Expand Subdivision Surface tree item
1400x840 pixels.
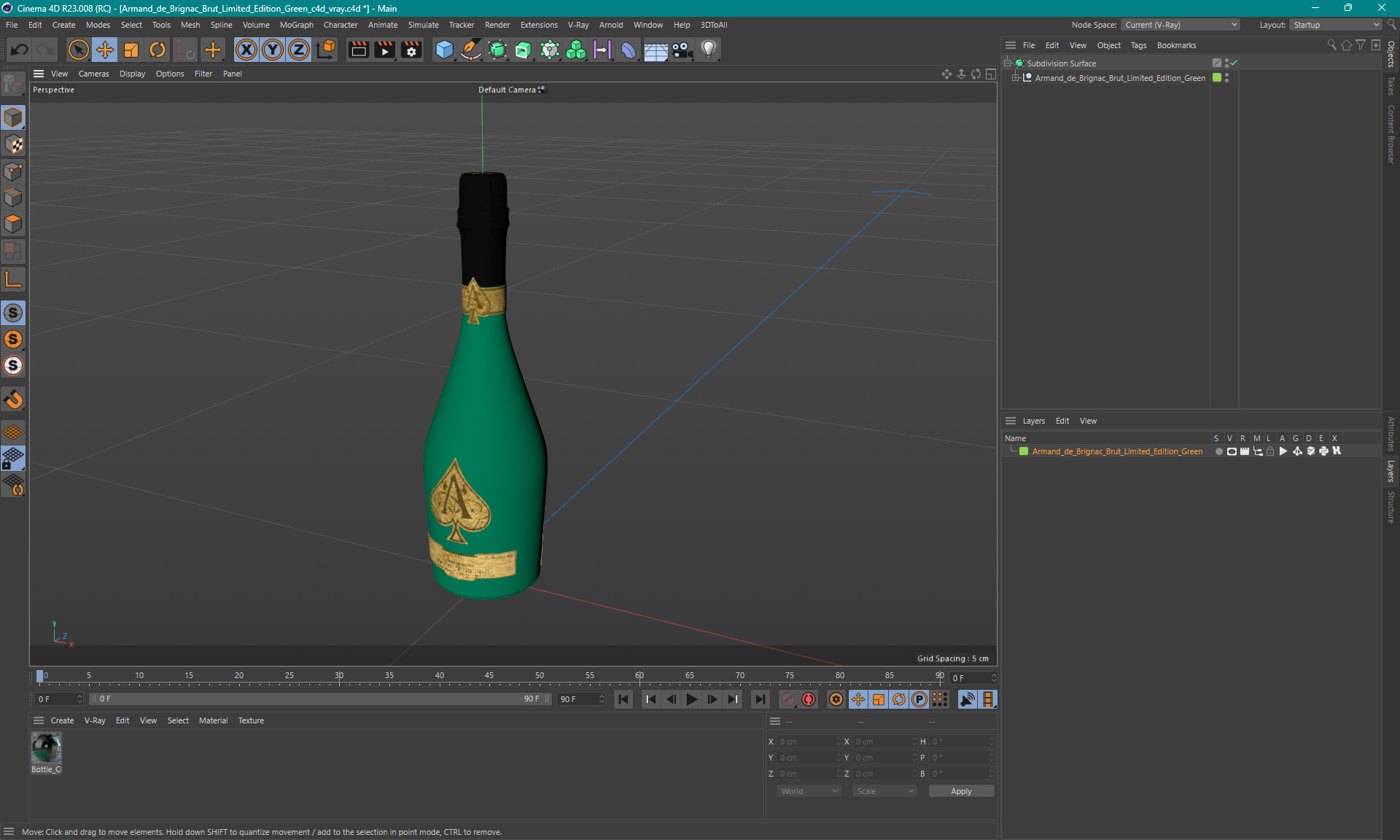pyautogui.click(x=1008, y=63)
